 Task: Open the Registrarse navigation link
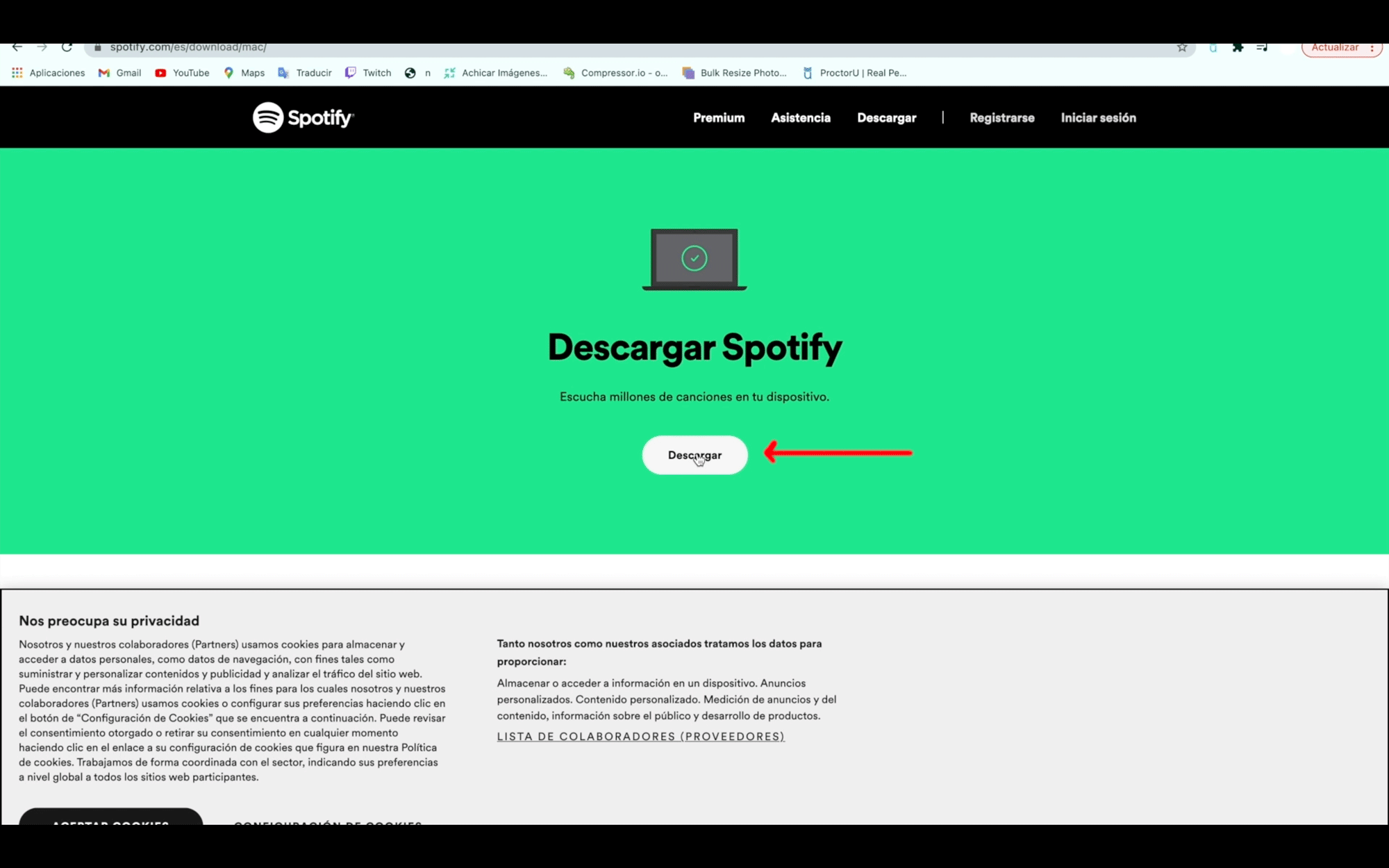[1002, 118]
